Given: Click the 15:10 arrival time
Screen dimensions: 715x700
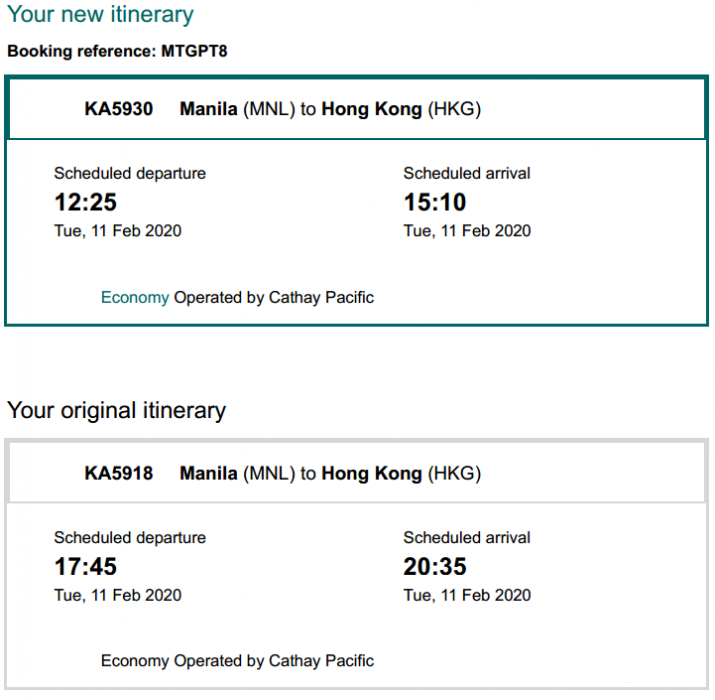Looking at the screenshot, I should (435, 203).
